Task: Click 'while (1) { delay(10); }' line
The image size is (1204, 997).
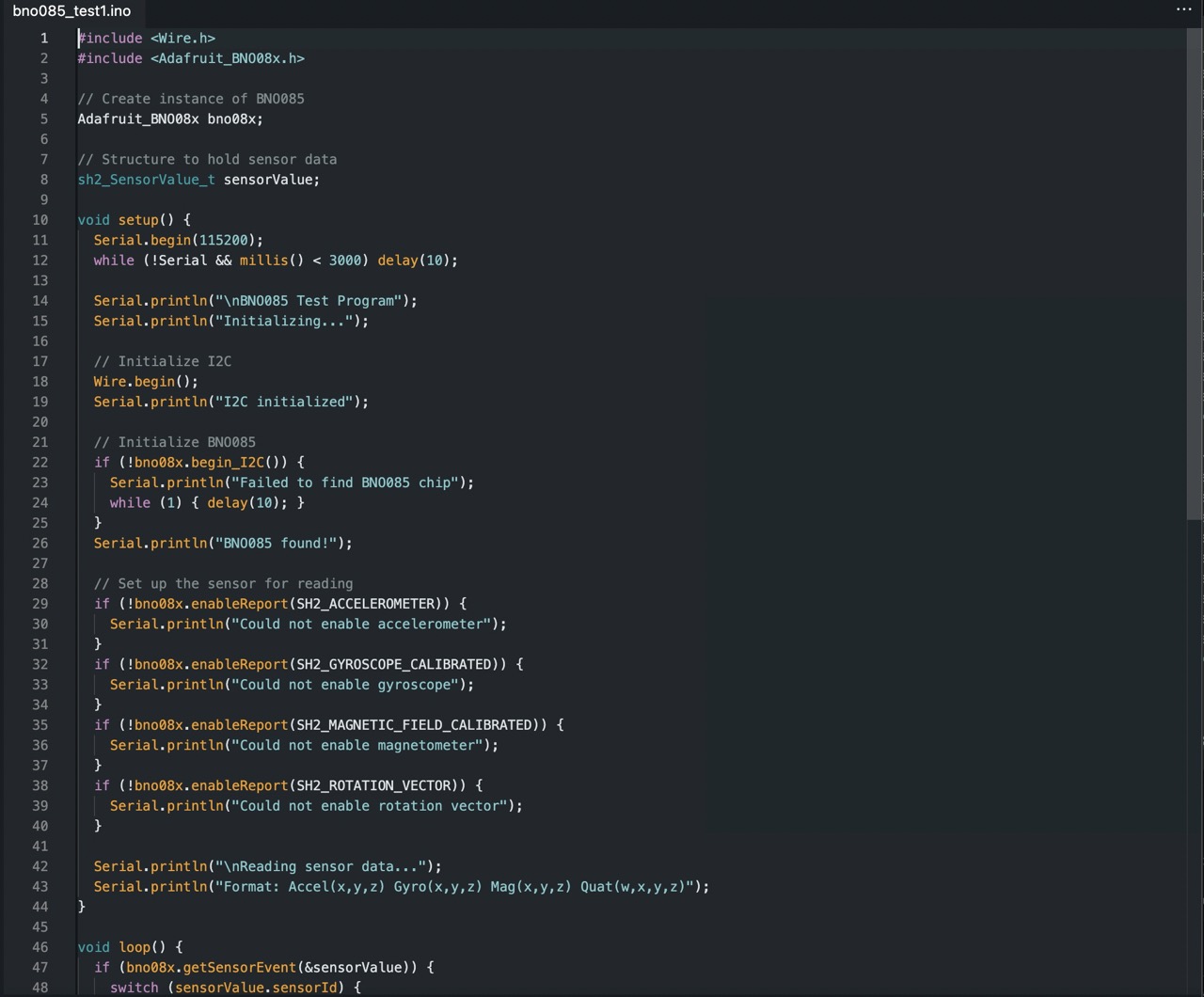Action: 207,503
